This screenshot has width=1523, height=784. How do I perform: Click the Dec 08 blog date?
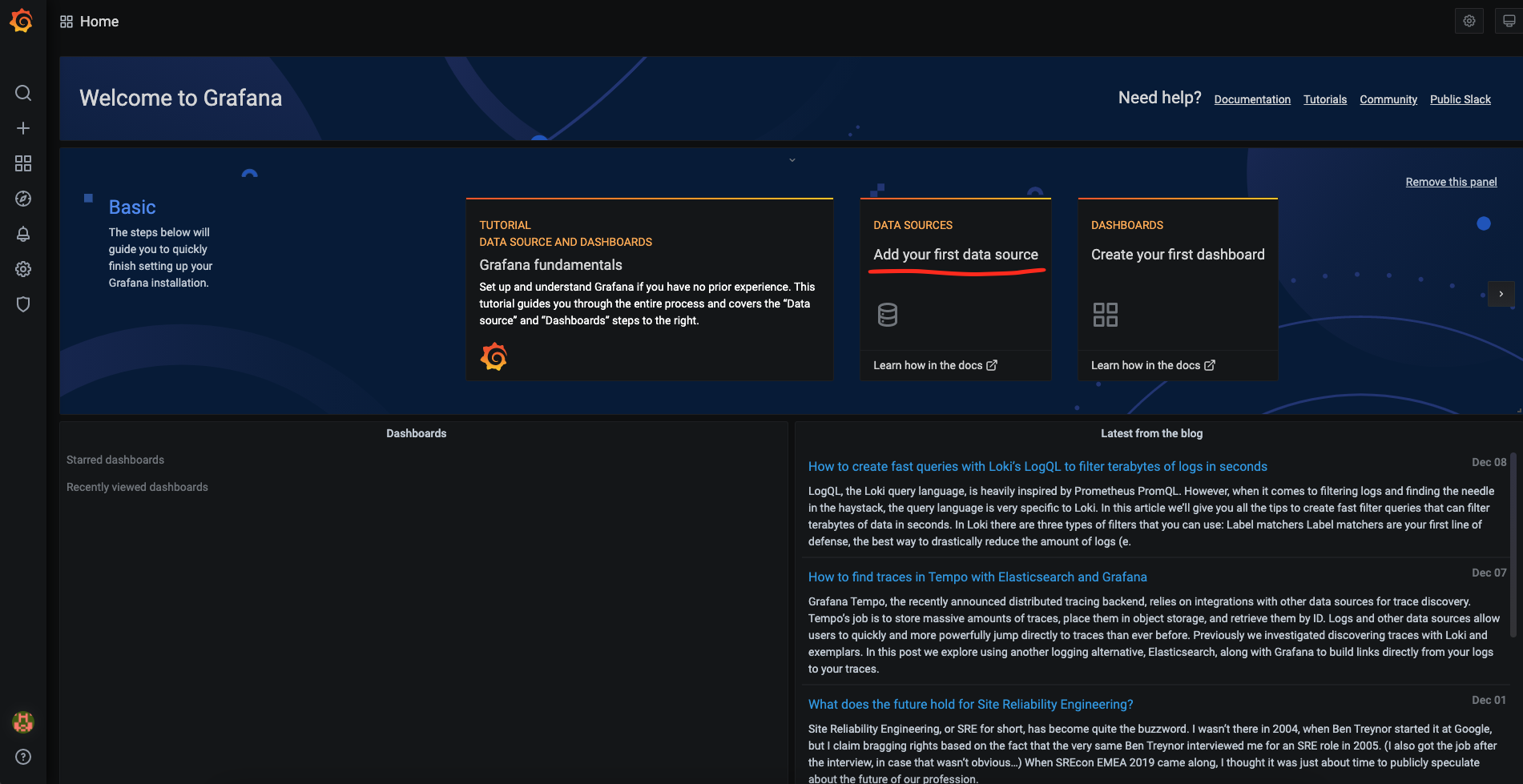(x=1489, y=462)
